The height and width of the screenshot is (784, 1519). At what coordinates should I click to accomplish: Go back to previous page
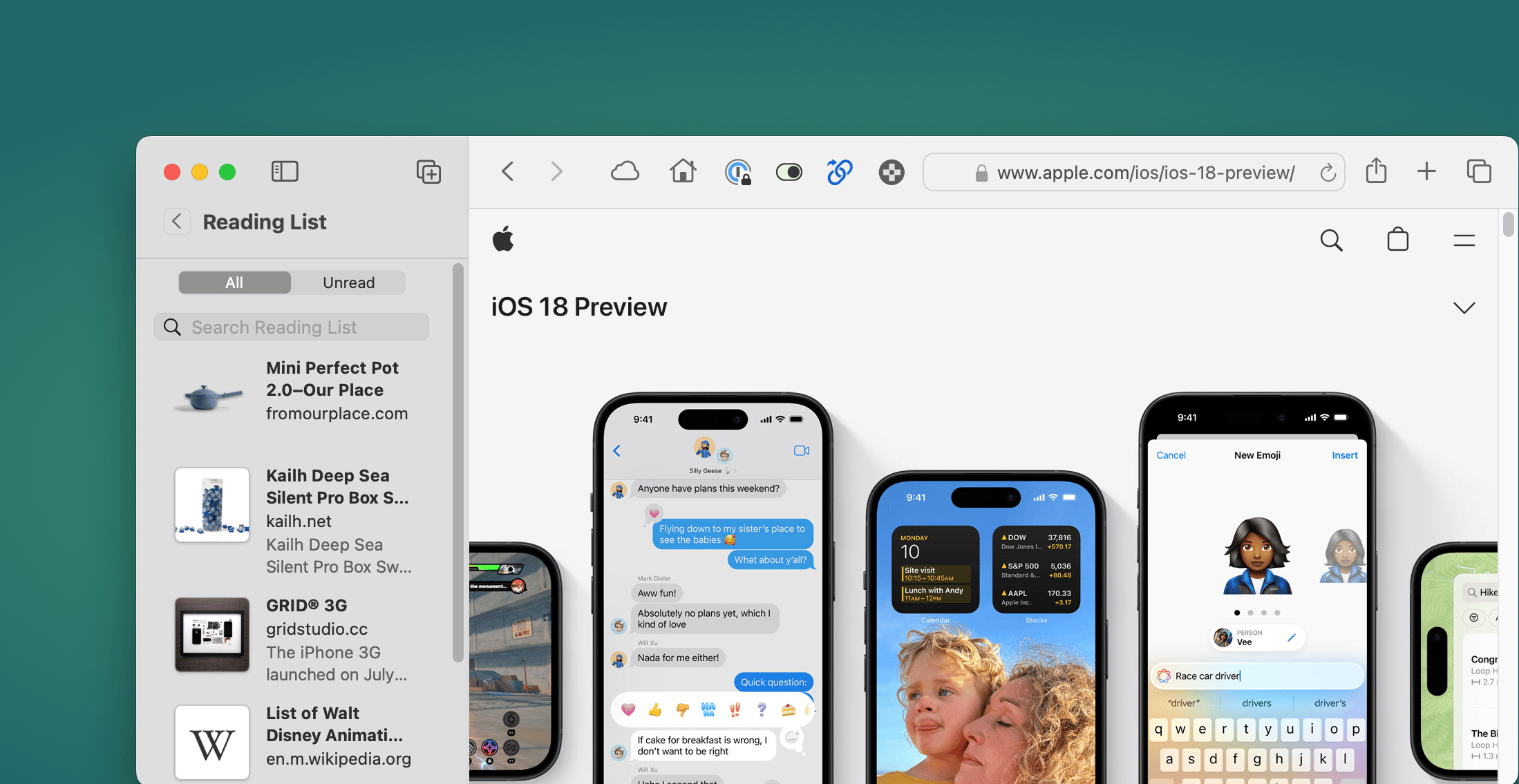[508, 171]
